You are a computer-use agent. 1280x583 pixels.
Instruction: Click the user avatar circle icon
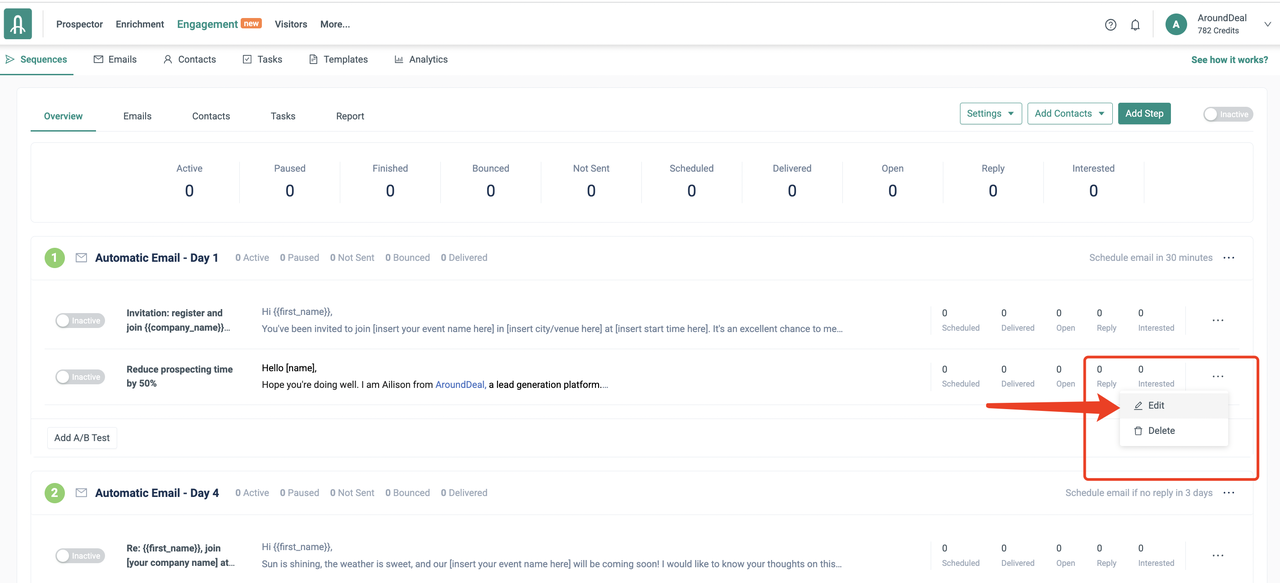click(x=1176, y=24)
